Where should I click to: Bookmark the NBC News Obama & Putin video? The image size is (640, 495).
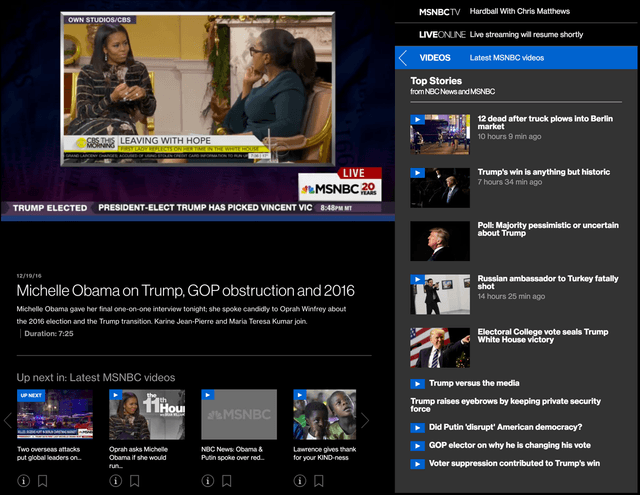tap(227, 481)
